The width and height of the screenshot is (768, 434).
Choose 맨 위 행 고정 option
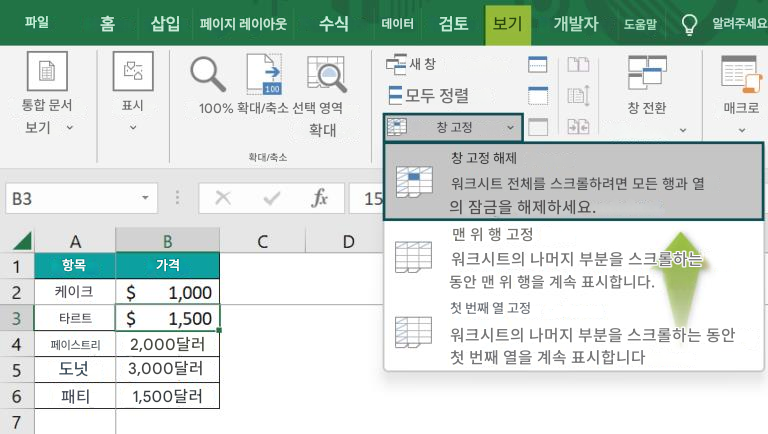click(574, 258)
